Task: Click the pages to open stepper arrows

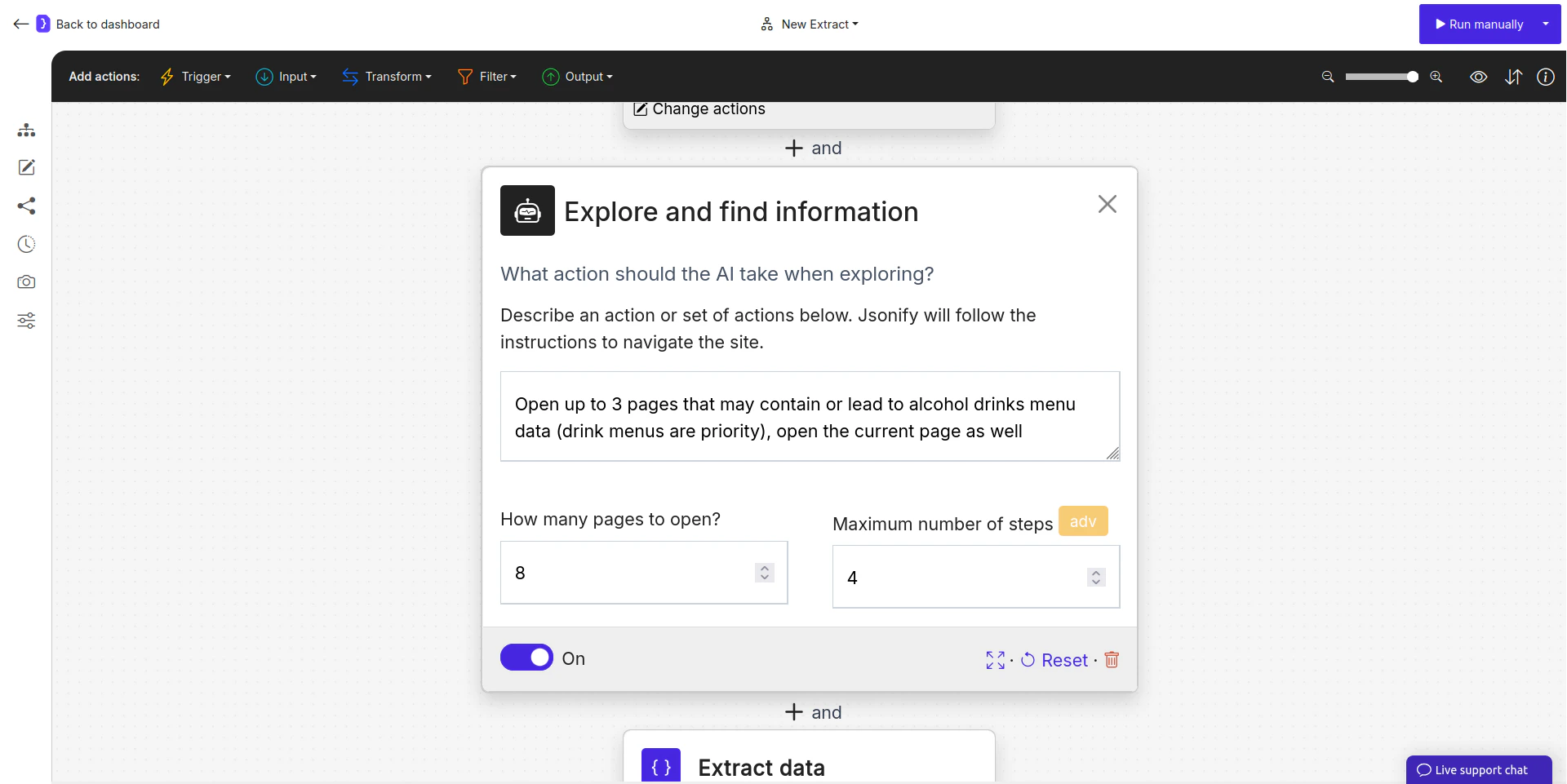Action: click(765, 573)
